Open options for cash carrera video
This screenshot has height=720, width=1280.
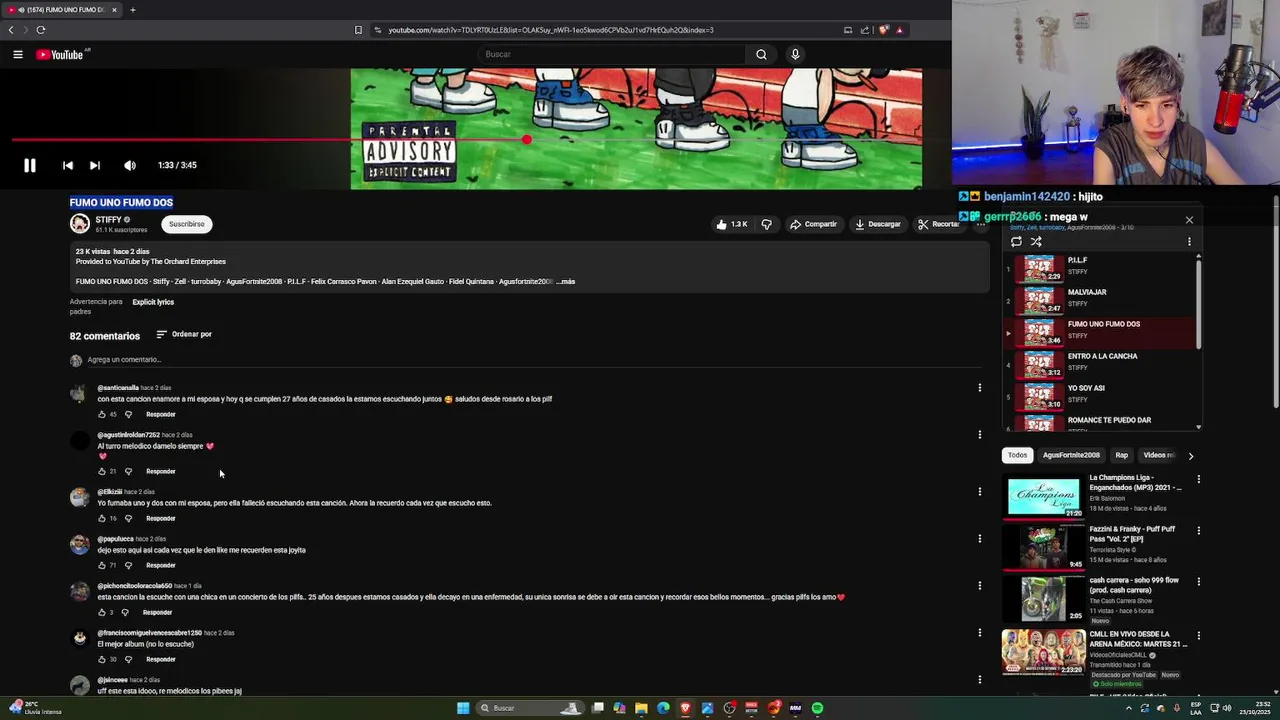(x=1198, y=581)
